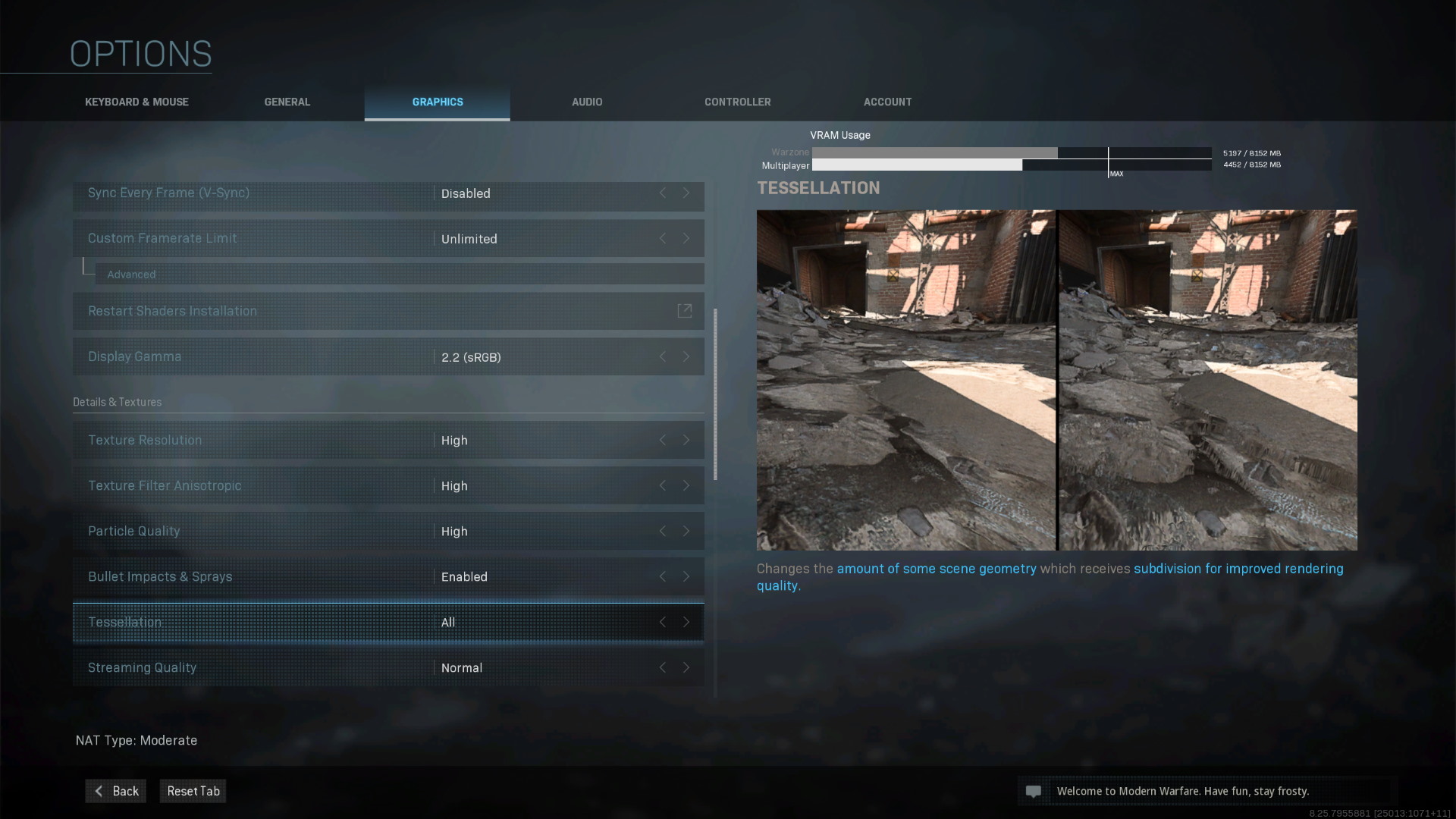The image size is (1456, 819).
Task: Decrease Custom Framerate Limit with left arrow
Action: tap(663, 239)
